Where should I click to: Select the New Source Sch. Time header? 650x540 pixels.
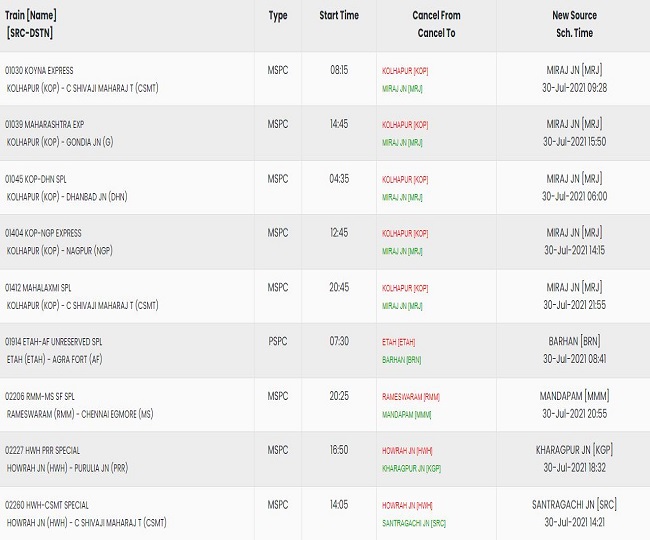(x=574, y=24)
